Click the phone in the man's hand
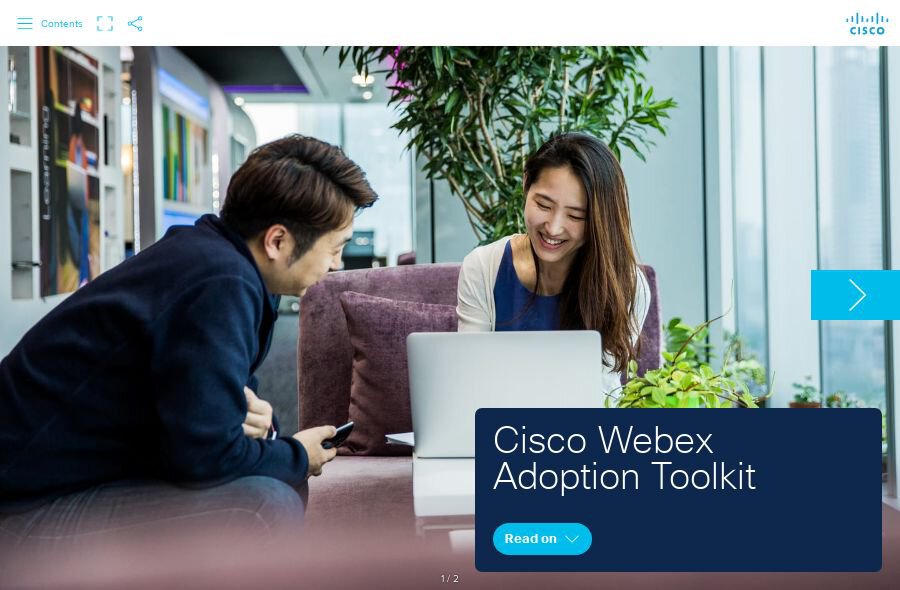This screenshot has height=590, width=900. pos(338,434)
